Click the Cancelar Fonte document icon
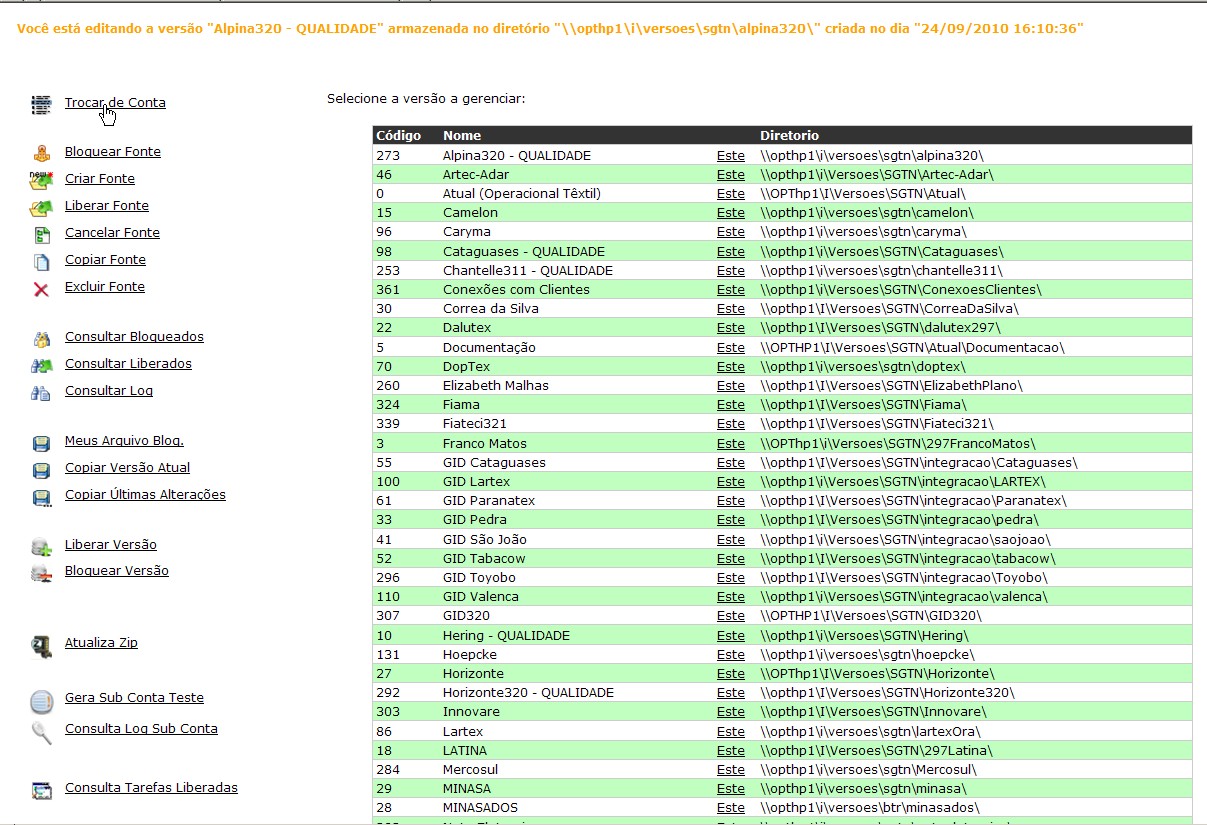 (41, 234)
